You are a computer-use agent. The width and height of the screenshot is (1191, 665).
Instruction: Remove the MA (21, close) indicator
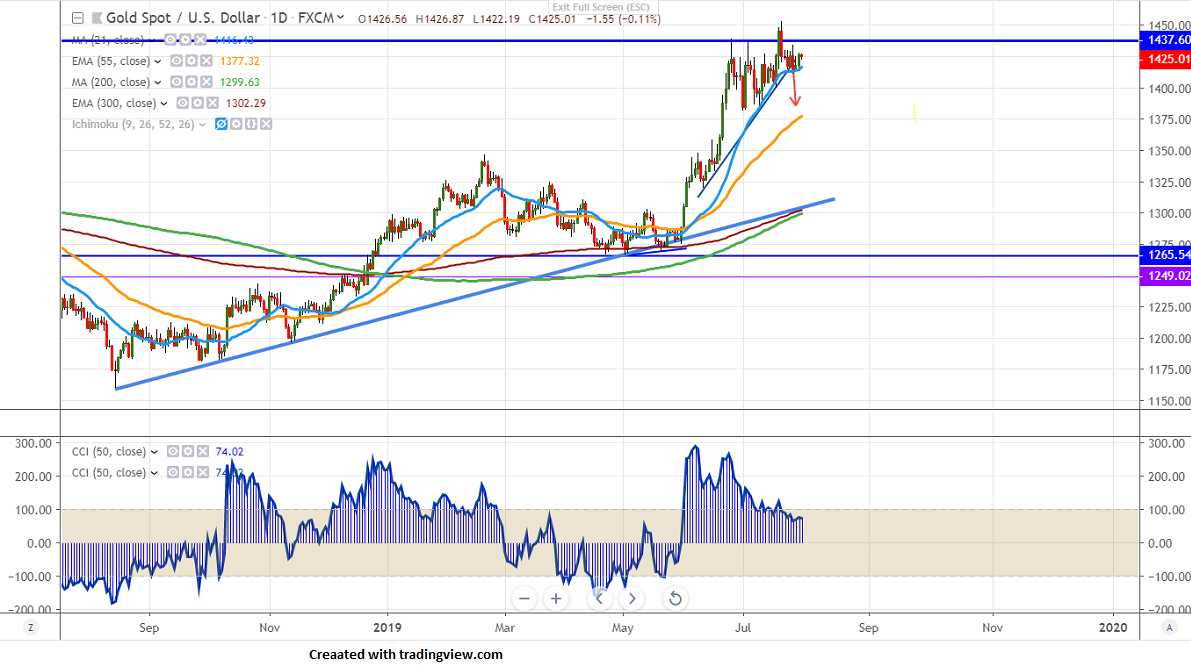tap(200, 40)
